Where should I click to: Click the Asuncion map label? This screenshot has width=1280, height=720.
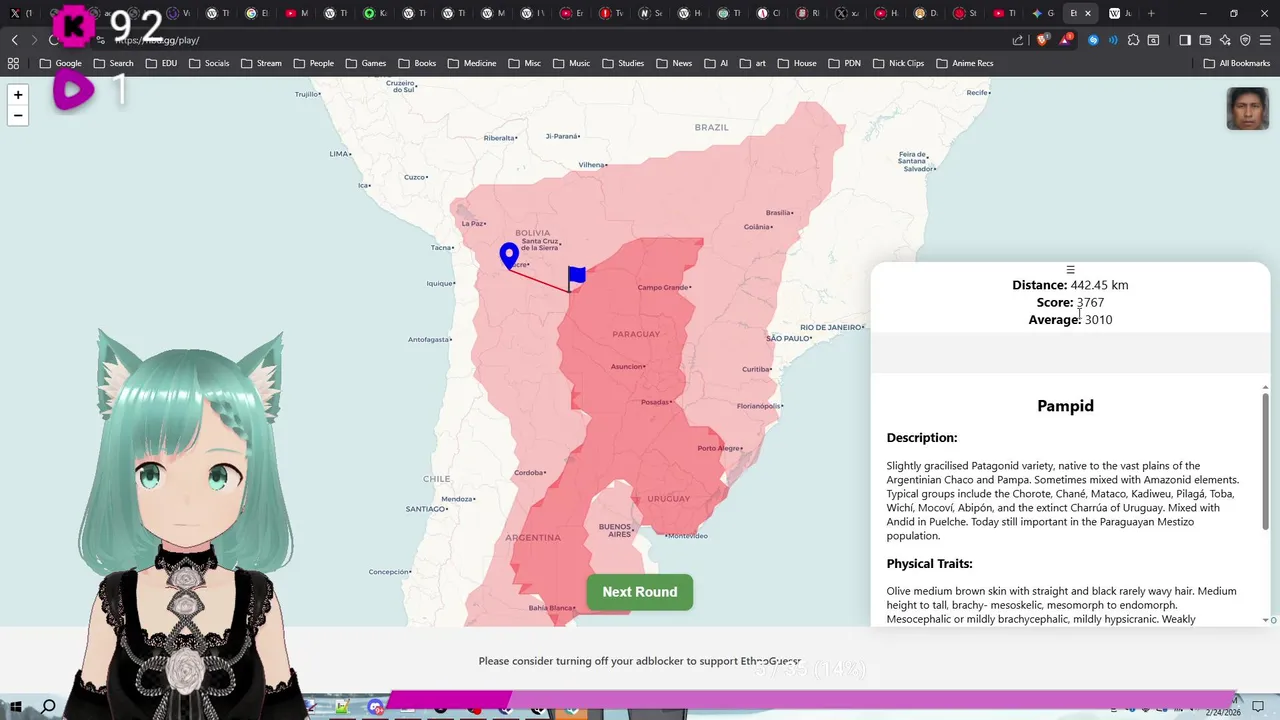point(628,367)
